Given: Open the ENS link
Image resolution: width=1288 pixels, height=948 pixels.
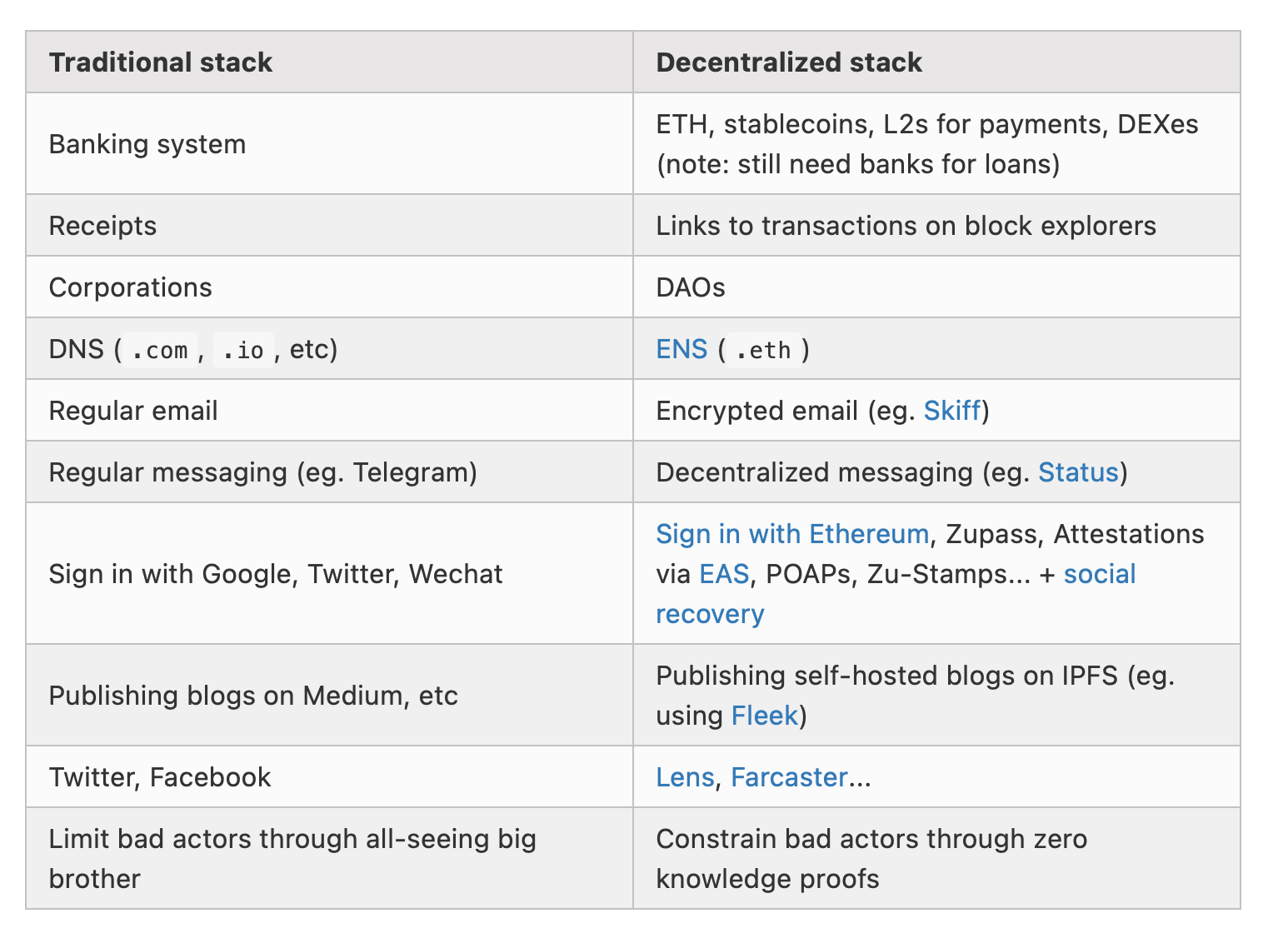Looking at the screenshot, I should click(x=681, y=349).
